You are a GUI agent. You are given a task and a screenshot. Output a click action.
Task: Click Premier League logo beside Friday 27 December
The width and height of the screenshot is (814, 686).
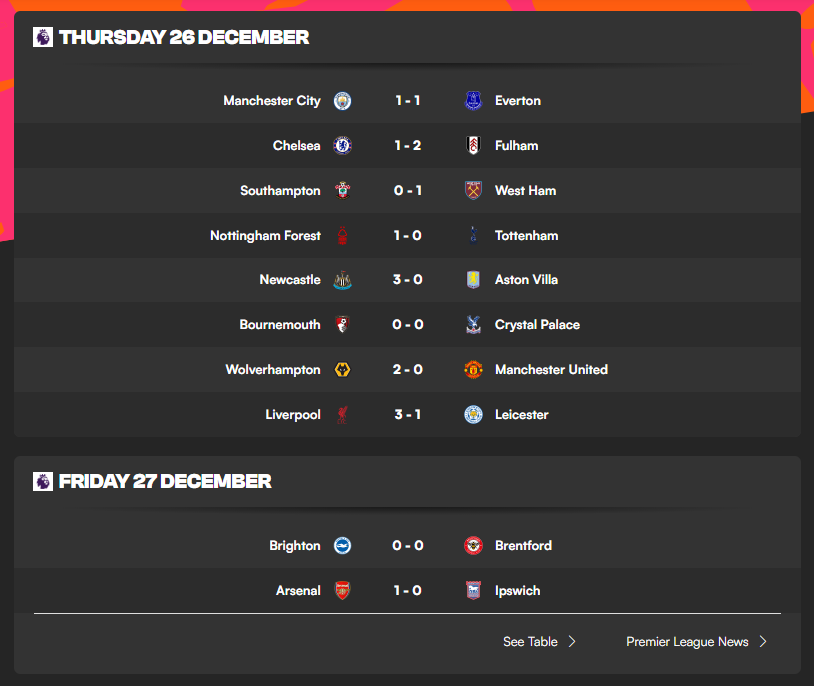[x=43, y=482]
